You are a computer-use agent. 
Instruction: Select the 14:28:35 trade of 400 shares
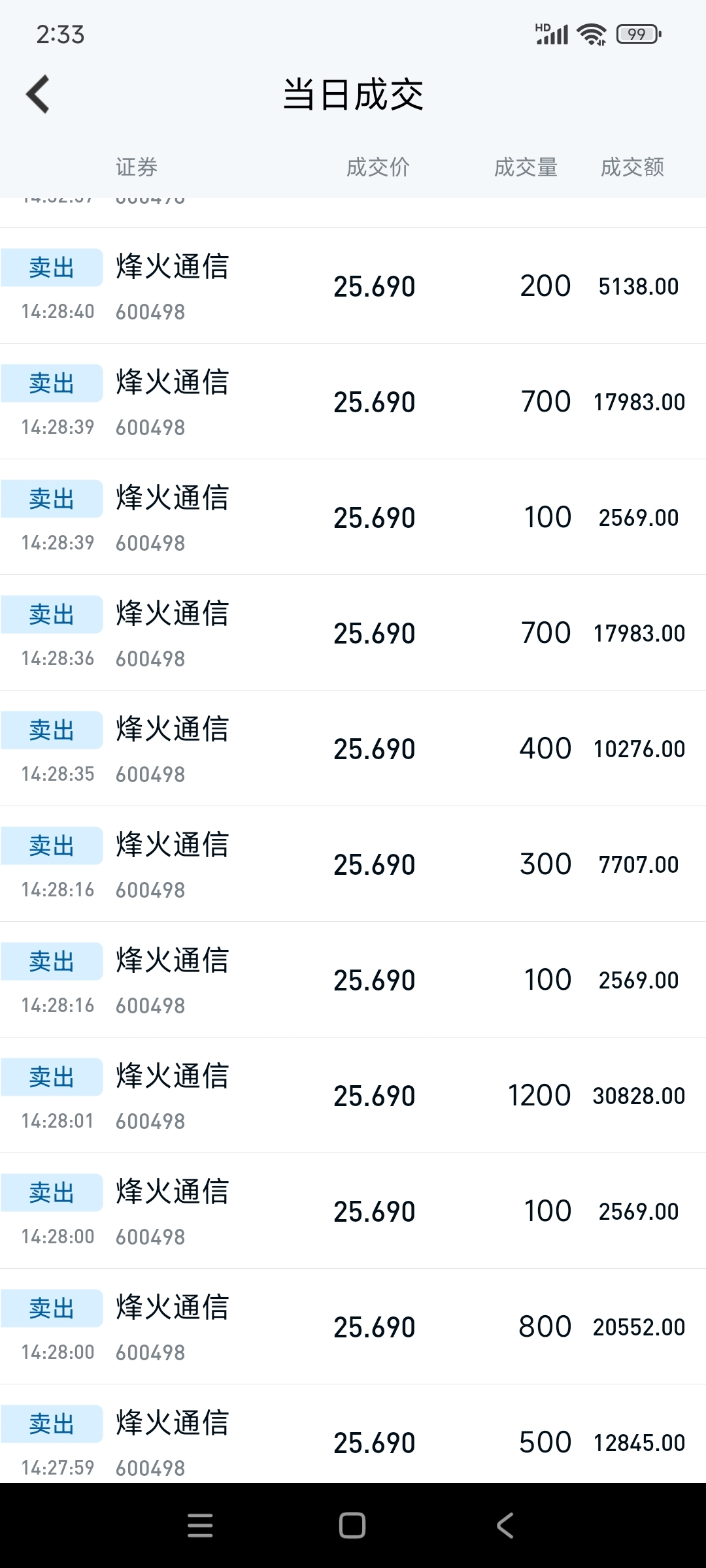353,749
